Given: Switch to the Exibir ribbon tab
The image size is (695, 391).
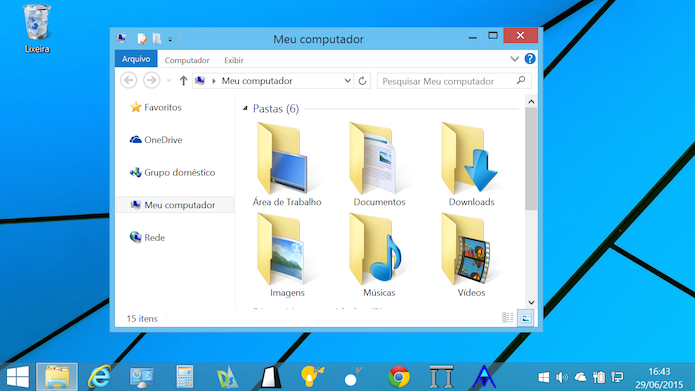Looking at the screenshot, I should tap(234, 60).
